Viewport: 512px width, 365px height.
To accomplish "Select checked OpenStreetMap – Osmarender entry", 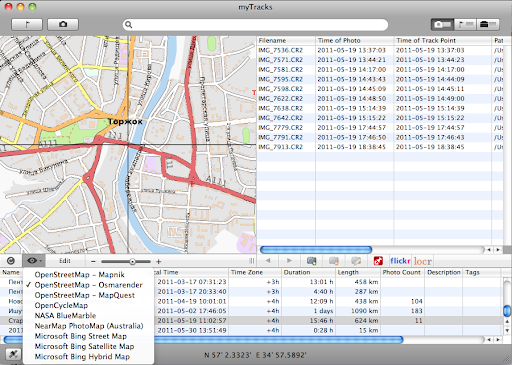I will click(x=88, y=285).
